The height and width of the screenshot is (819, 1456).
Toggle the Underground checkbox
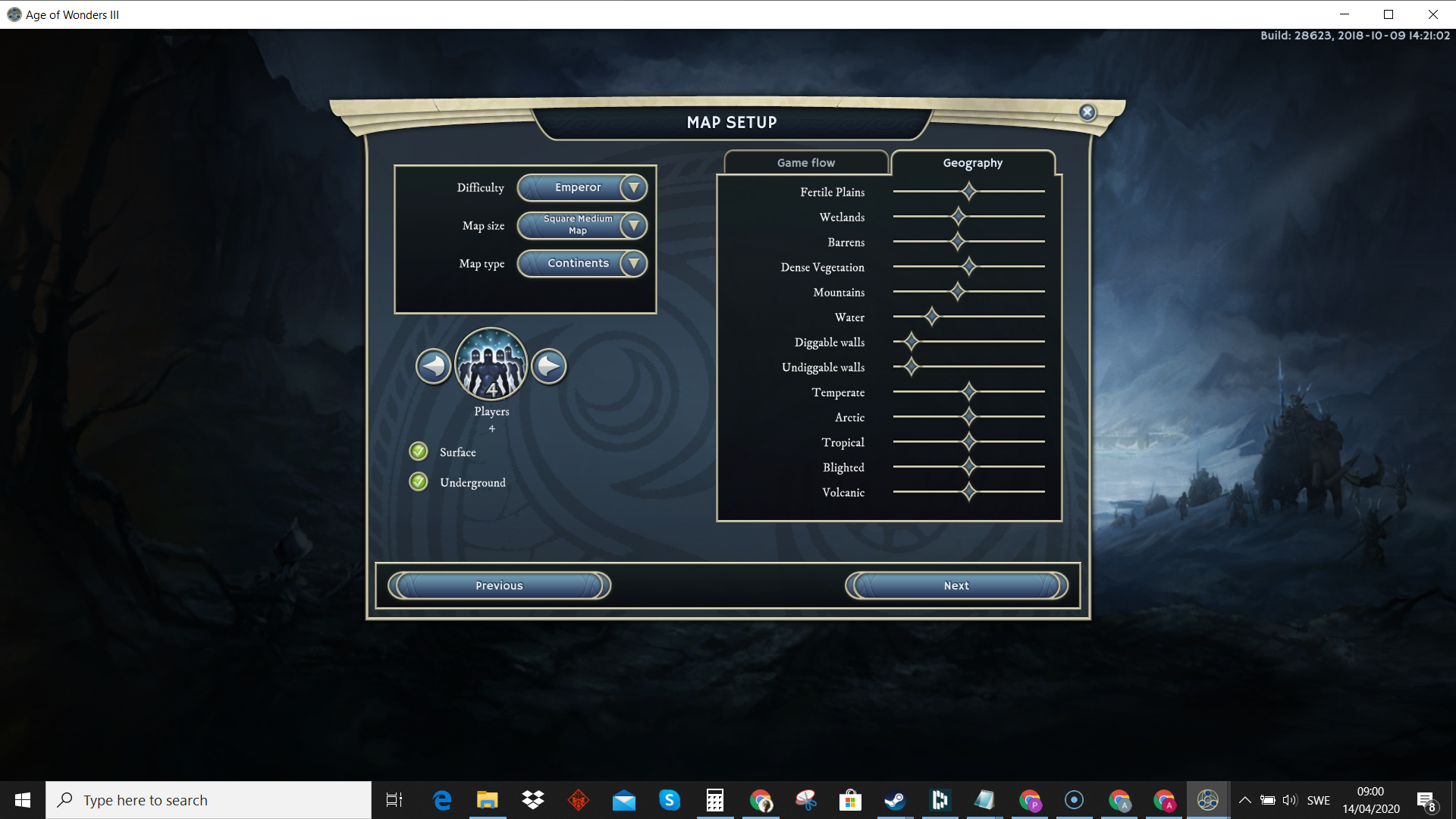[419, 482]
